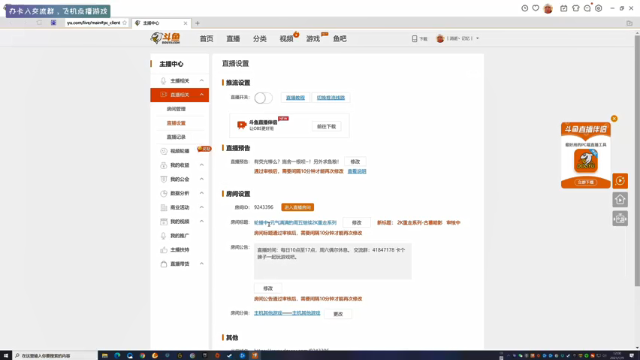Click the smiley icon sidebar item
This screenshot has height=360, width=640.
click(x=164, y=151)
